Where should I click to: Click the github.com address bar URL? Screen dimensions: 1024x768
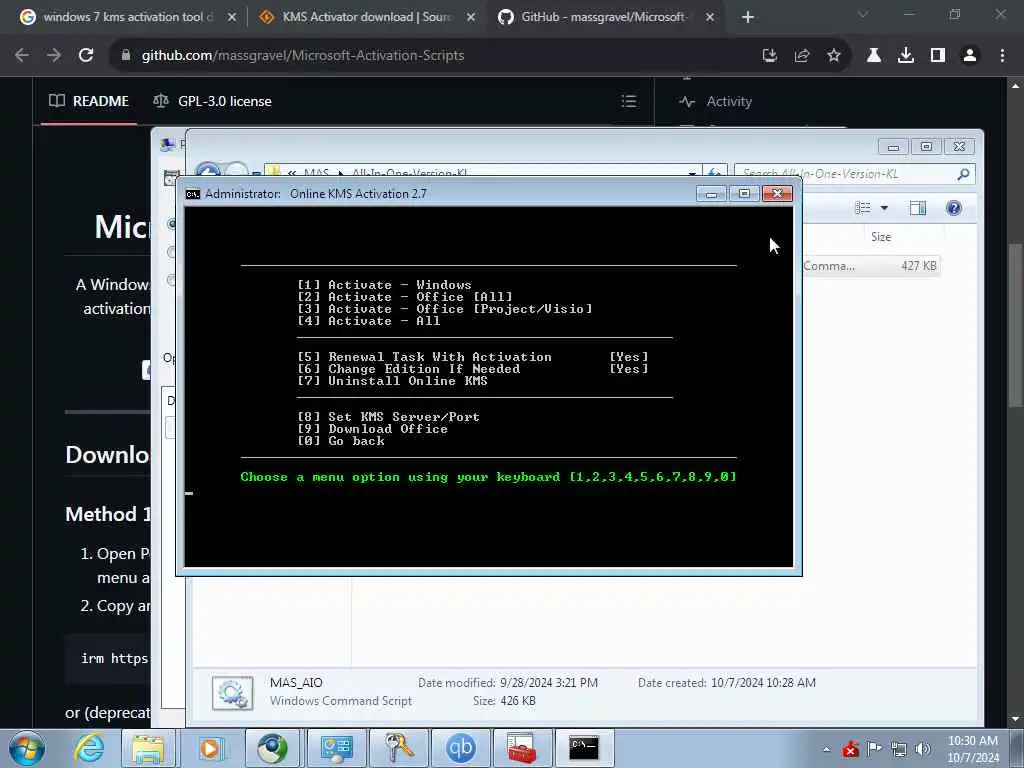coord(302,56)
